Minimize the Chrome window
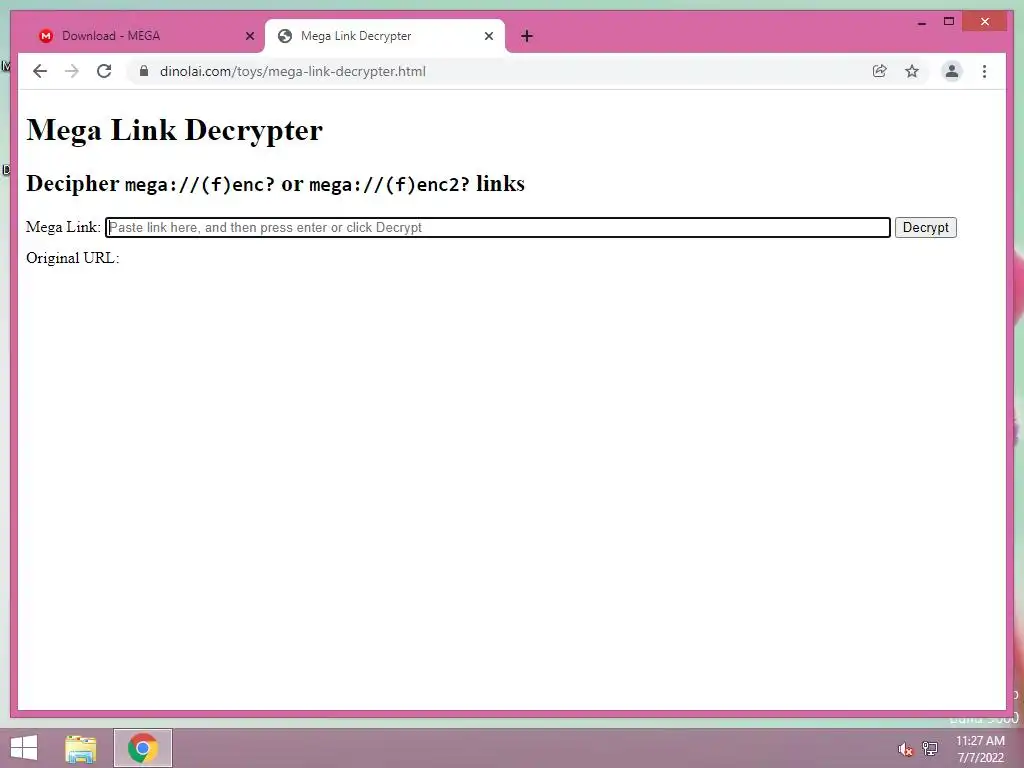 click(x=921, y=23)
